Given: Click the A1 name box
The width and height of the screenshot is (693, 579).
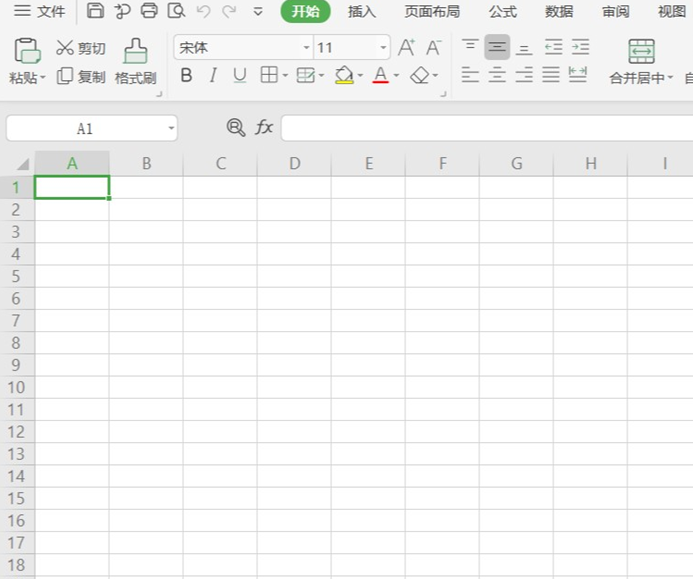Looking at the screenshot, I should [x=84, y=129].
